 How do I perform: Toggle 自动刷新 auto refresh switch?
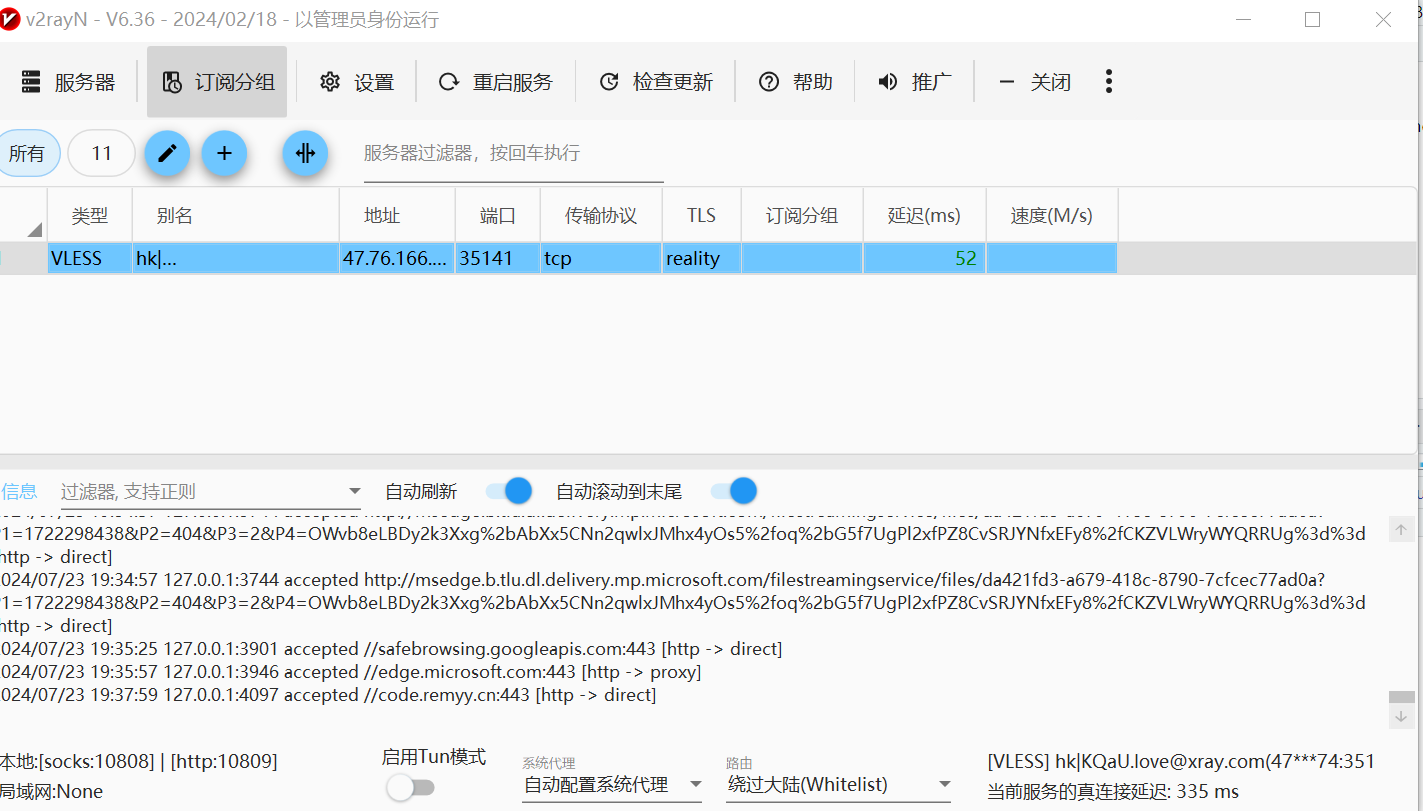[509, 491]
